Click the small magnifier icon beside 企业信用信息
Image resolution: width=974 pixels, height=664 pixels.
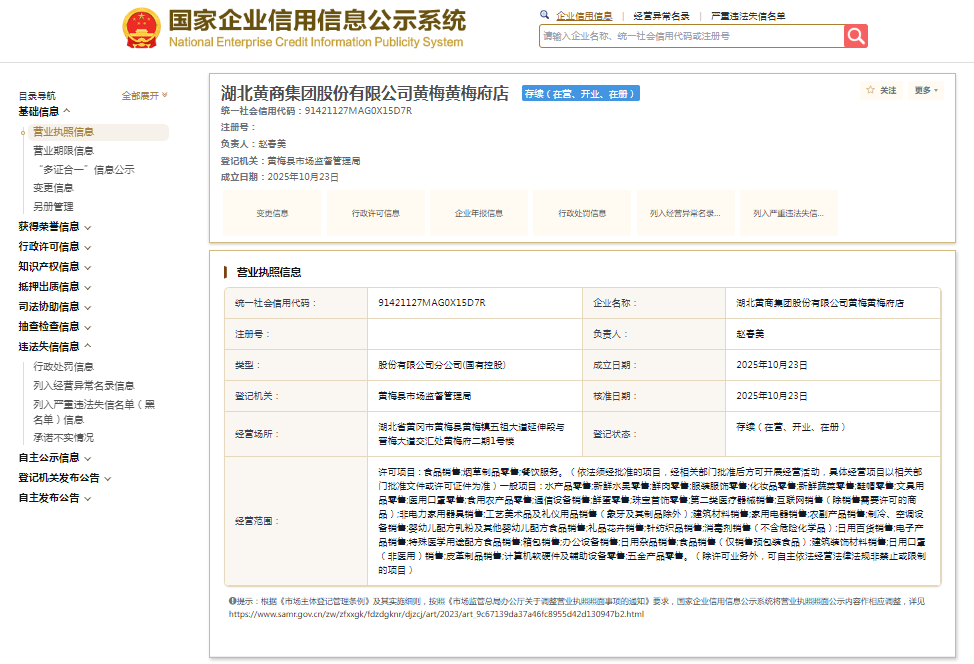click(x=544, y=15)
